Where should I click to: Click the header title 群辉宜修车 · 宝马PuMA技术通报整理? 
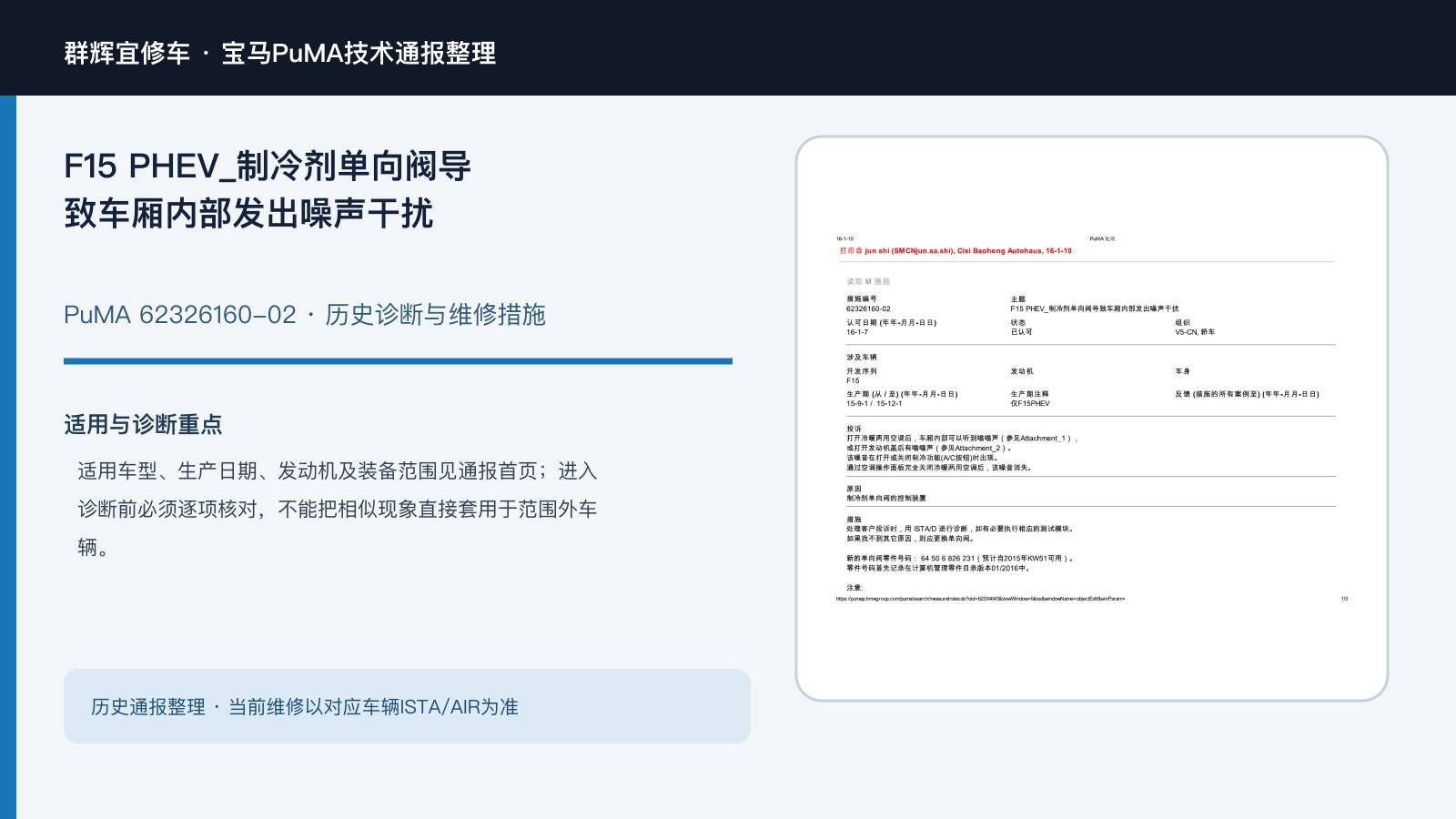280,53
